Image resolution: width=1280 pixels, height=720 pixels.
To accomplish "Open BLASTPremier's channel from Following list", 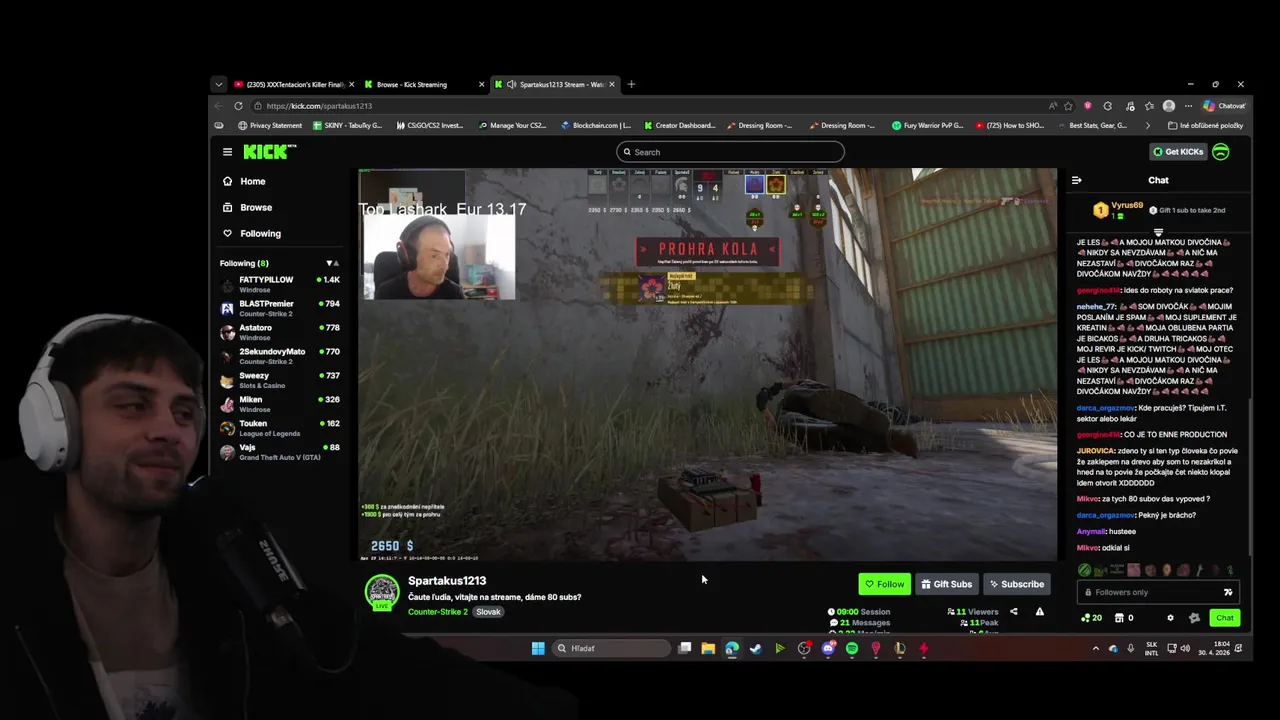I will pyautogui.click(x=280, y=308).
